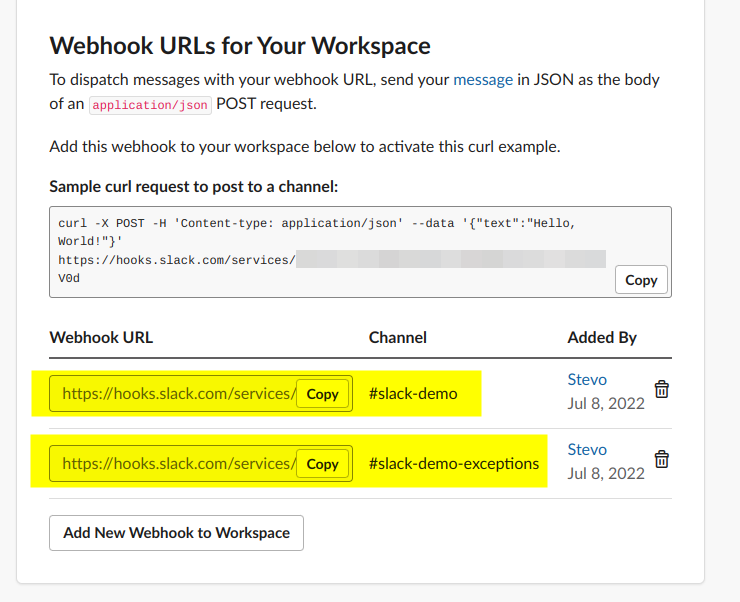Delete the #slack-demo webhook via trash icon
Image resolution: width=740 pixels, height=602 pixels.
click(x=662, y=389)
